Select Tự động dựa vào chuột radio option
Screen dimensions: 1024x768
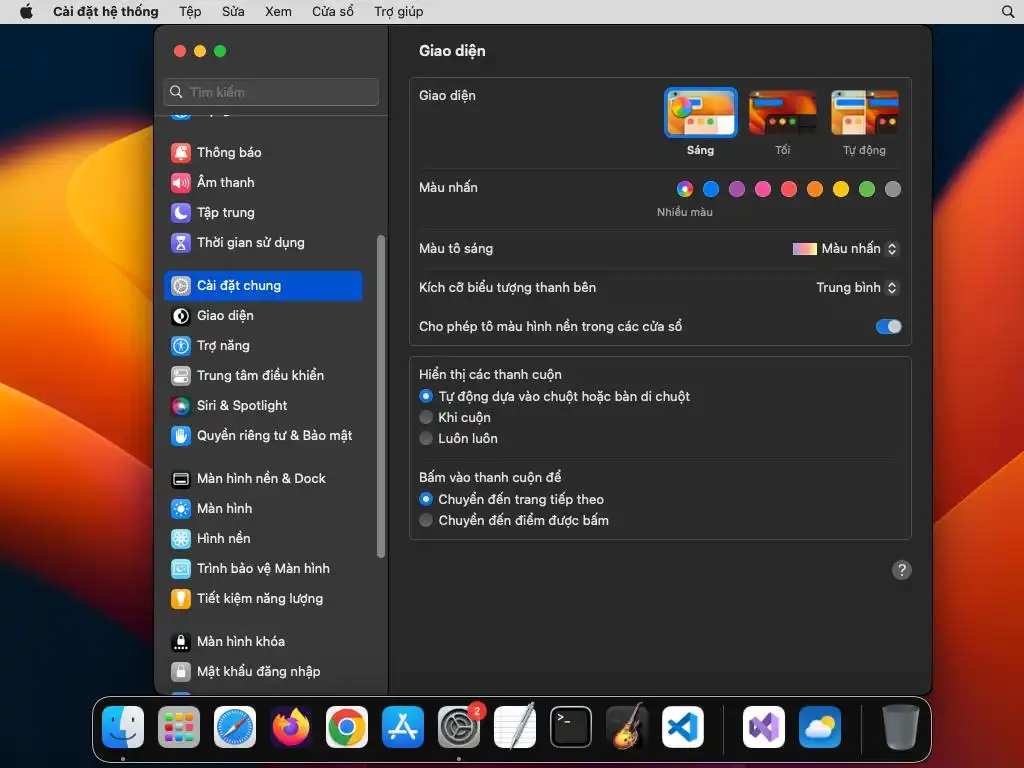(426, 396)
